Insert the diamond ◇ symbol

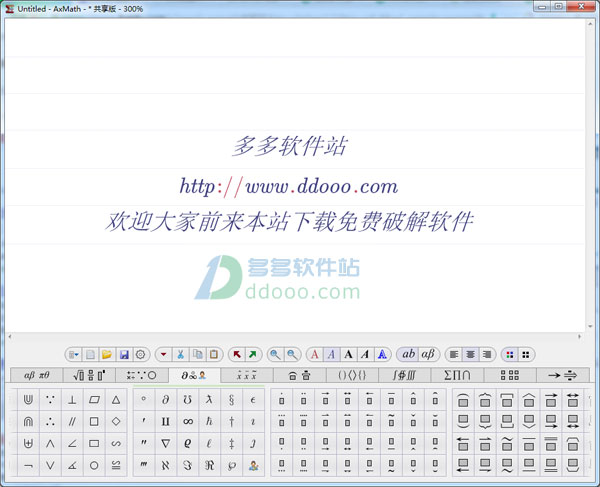[x=116, y=422]
